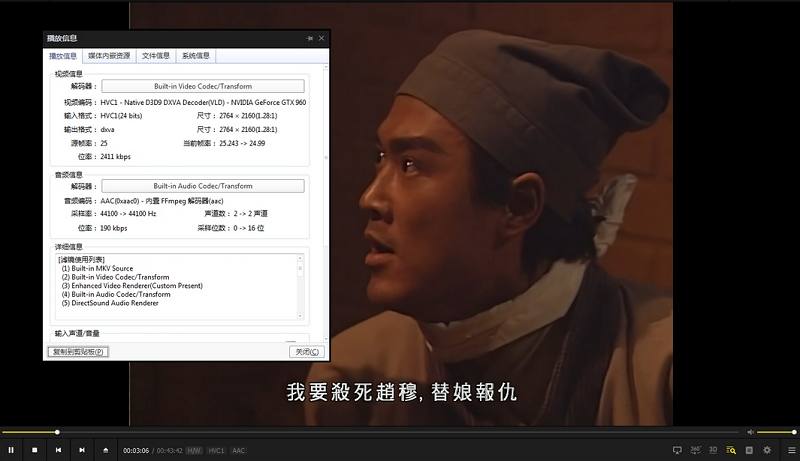
Task: Toggle the 360° video mode icon
Action: 695,450
